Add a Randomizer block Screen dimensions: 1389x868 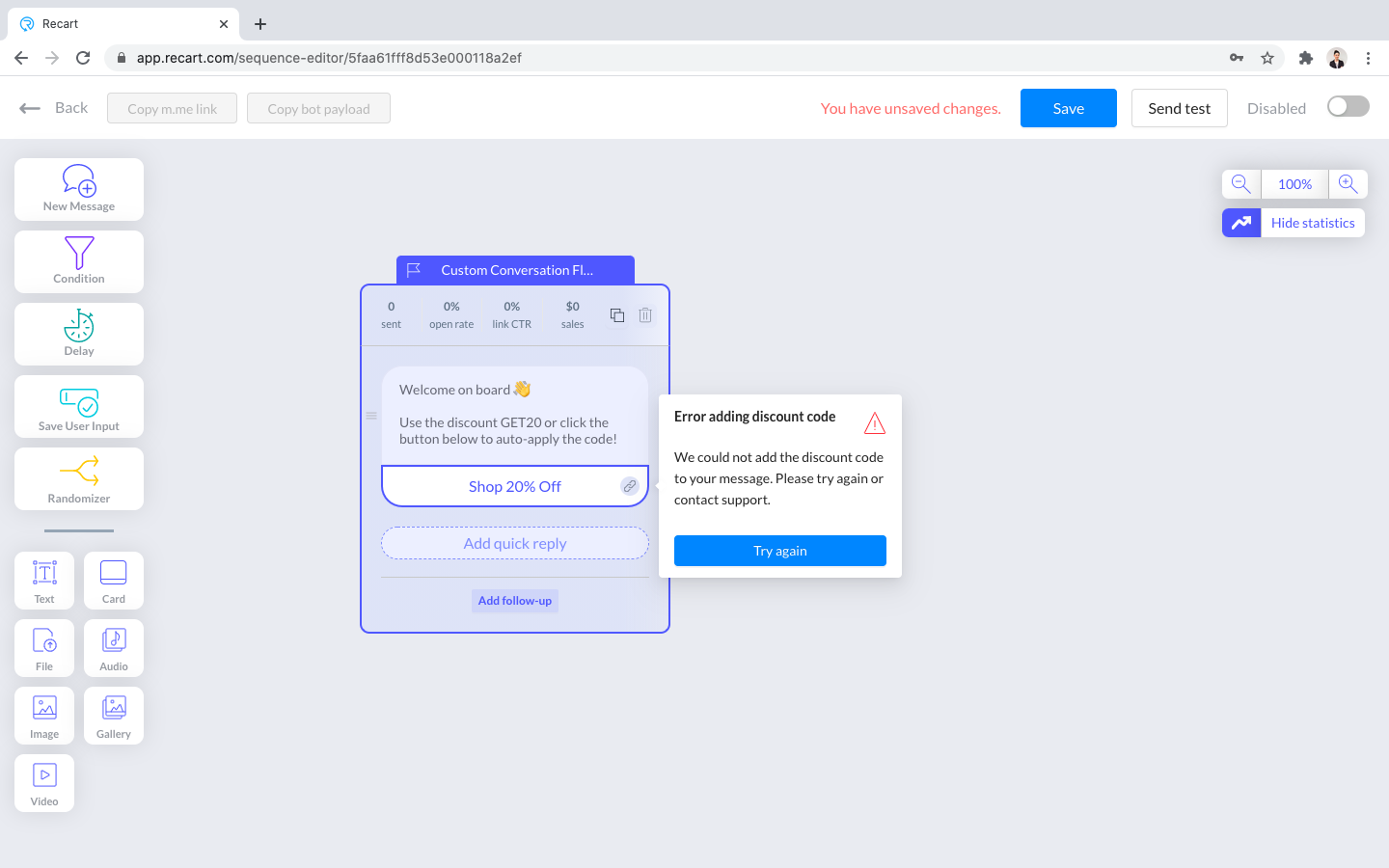[79, 479]
